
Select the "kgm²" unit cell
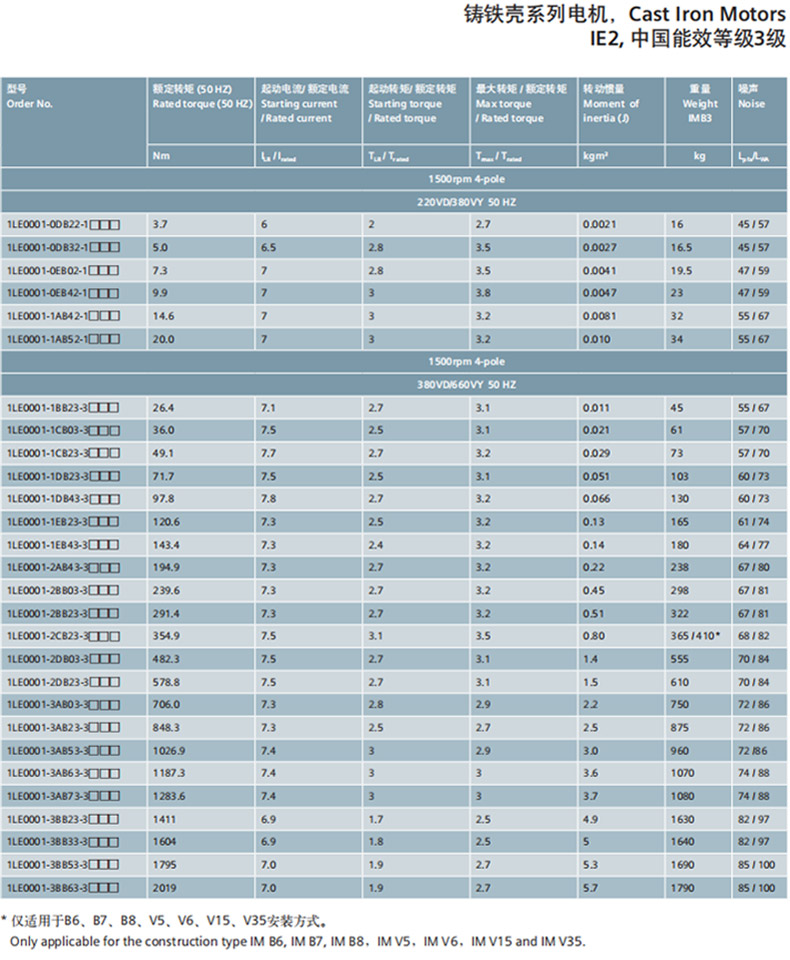coord(596,156)
